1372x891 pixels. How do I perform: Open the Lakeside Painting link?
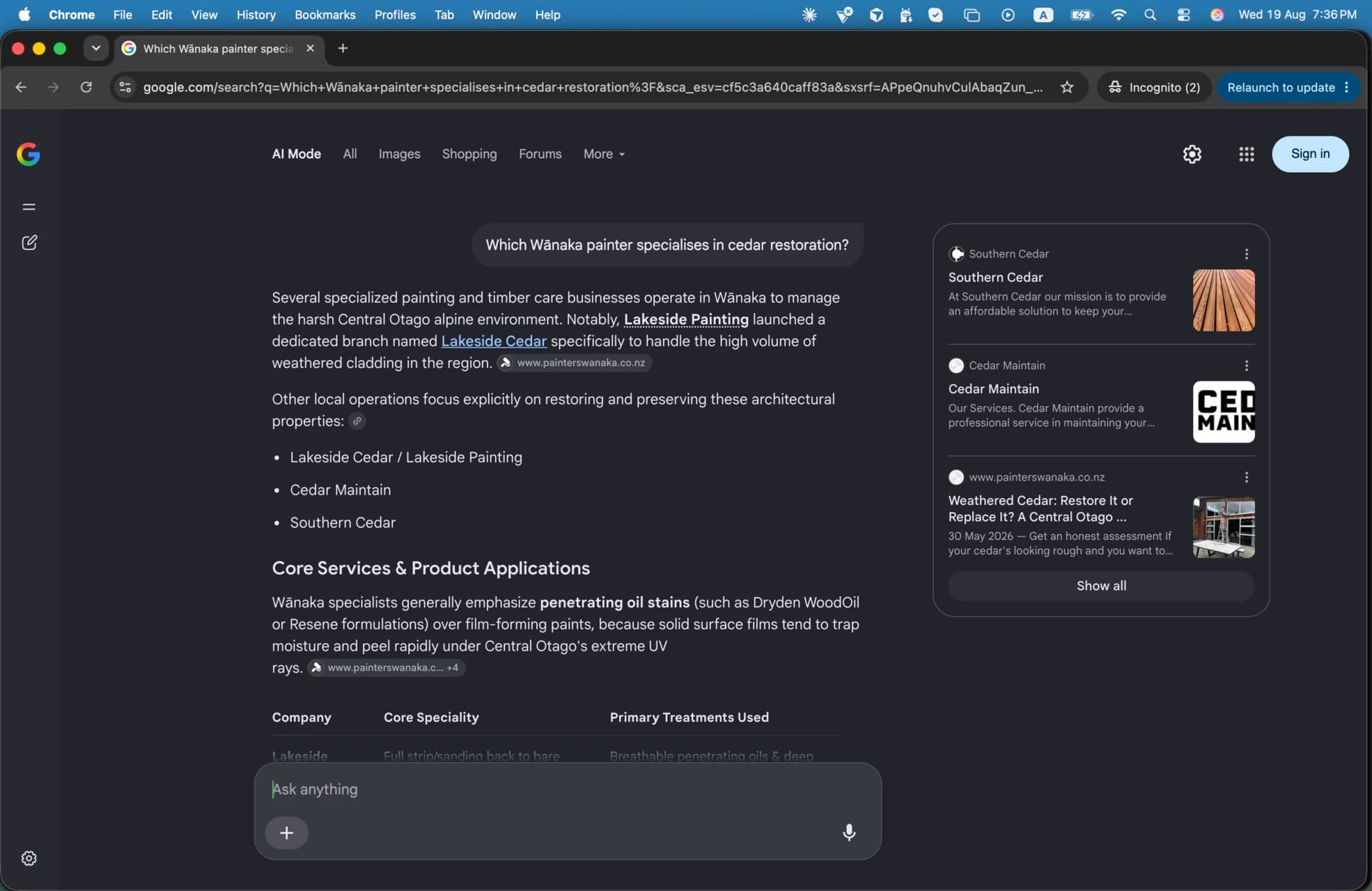pyautogui.click(x=686, y=319)
